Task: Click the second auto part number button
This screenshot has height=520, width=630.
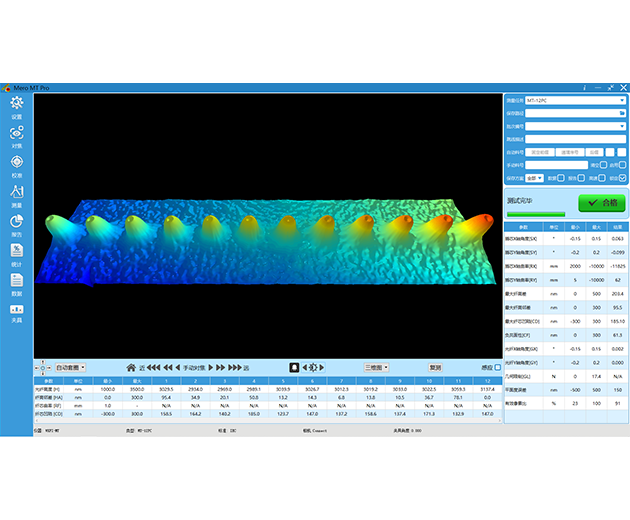Action: 570,152
